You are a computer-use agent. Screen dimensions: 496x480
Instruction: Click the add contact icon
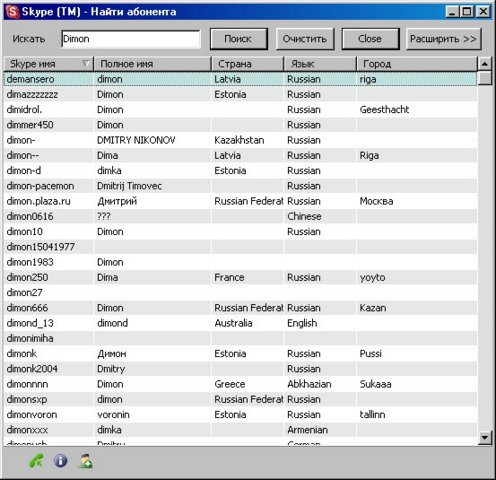tap(86, 461)
